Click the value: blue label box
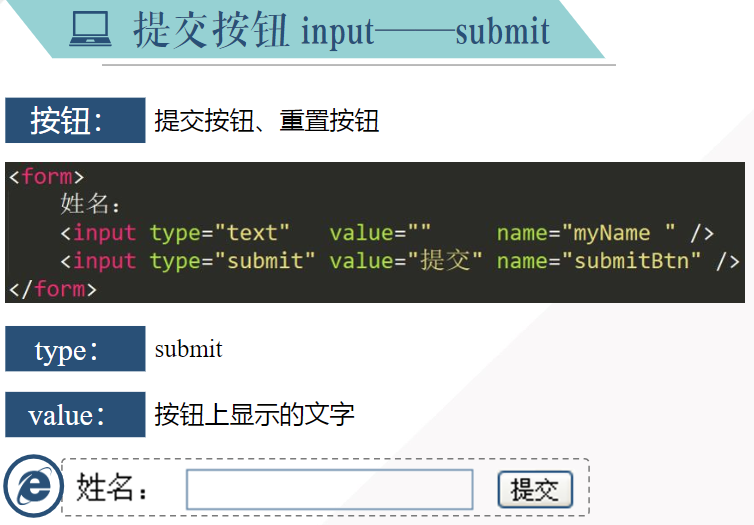This screenshot has height=525, width=754. [x=75, y=414]
